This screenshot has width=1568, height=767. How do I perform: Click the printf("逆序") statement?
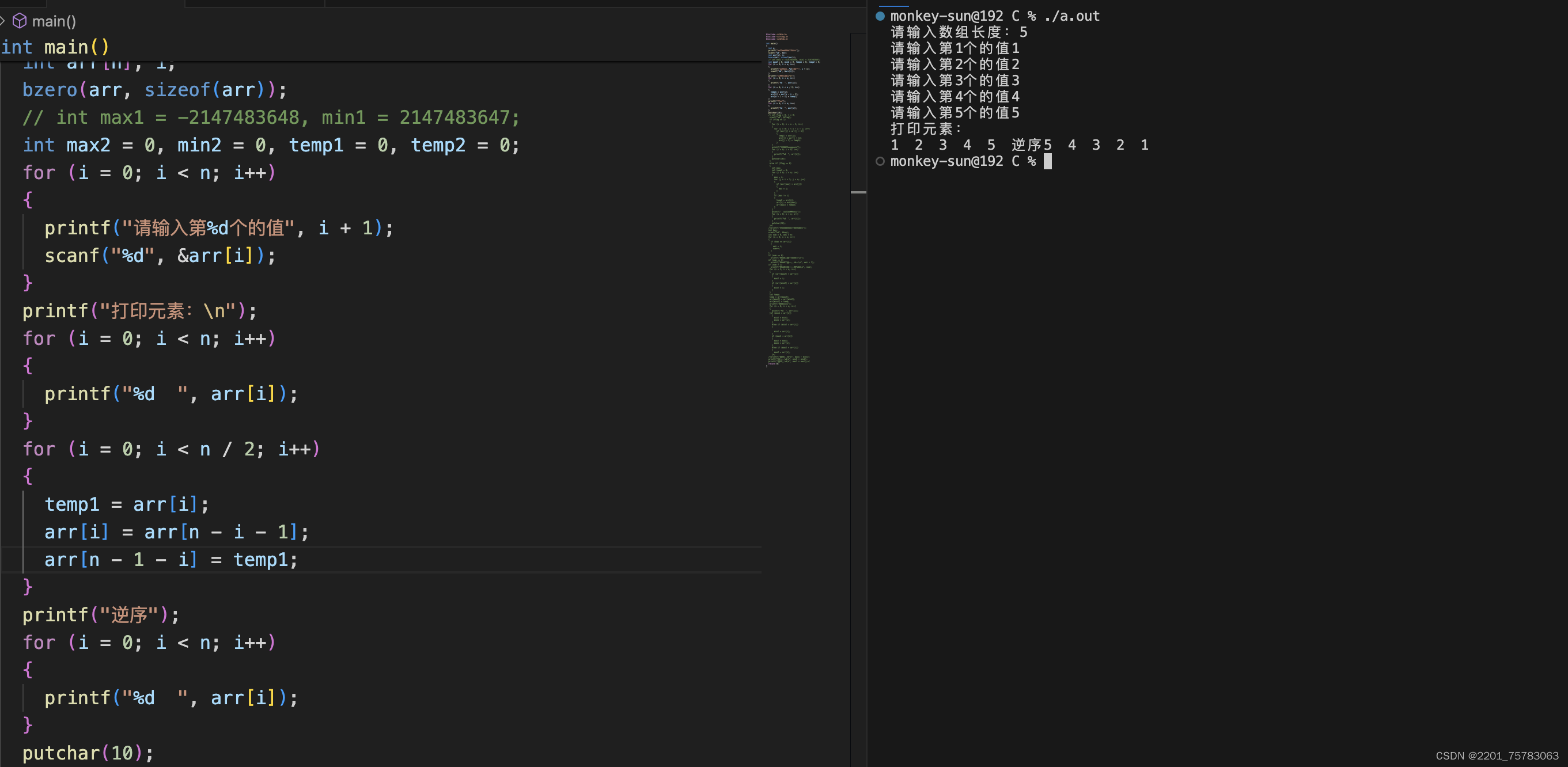100,615
